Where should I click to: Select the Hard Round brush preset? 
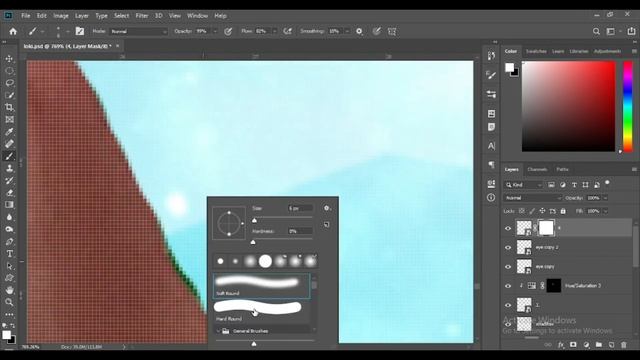click(261, 311)
